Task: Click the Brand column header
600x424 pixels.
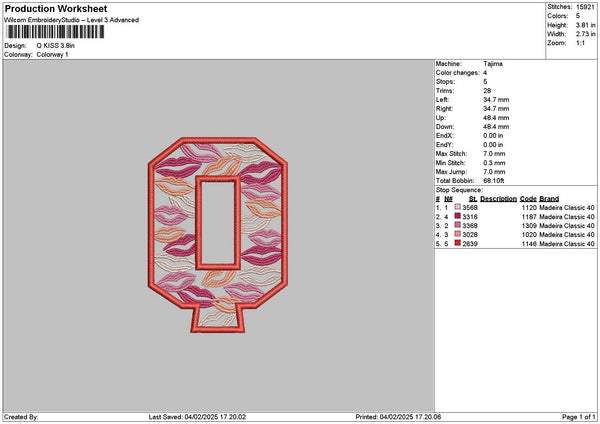Action: pos(549,199)
